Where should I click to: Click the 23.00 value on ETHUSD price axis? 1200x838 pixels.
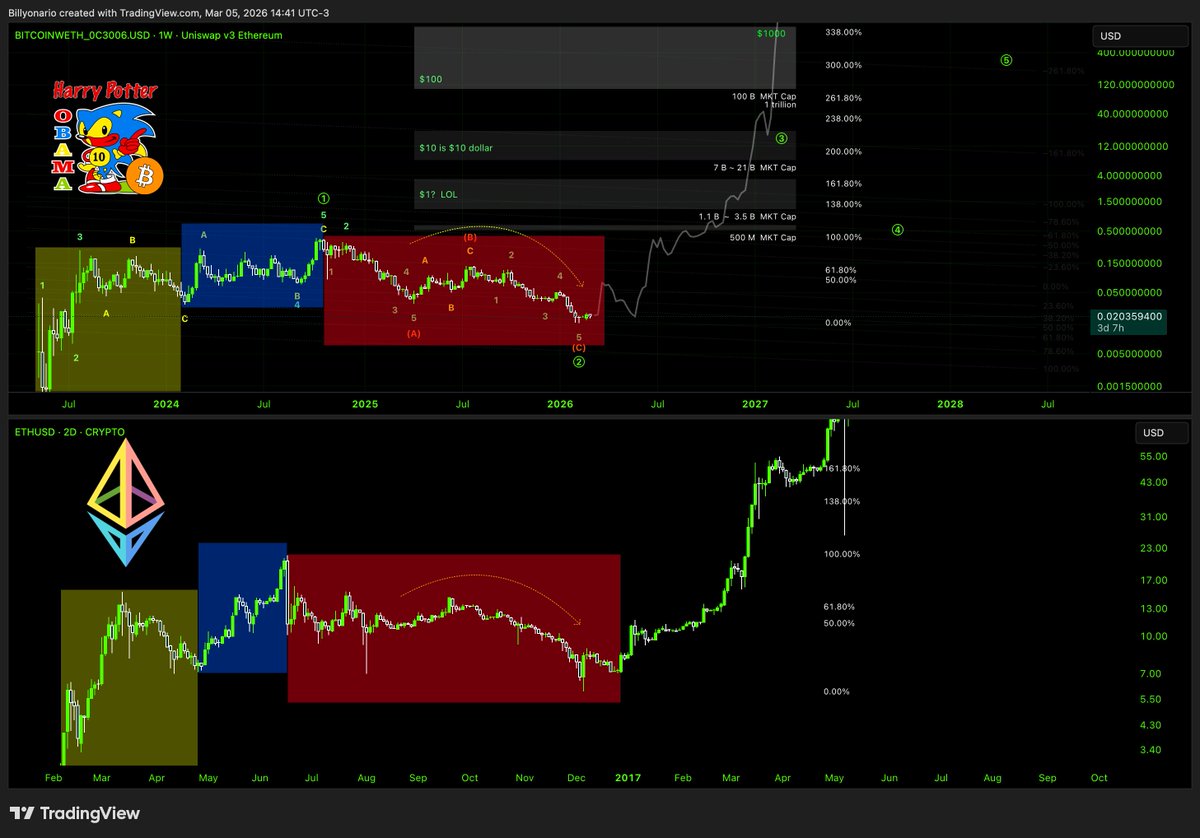[1153, 549]
